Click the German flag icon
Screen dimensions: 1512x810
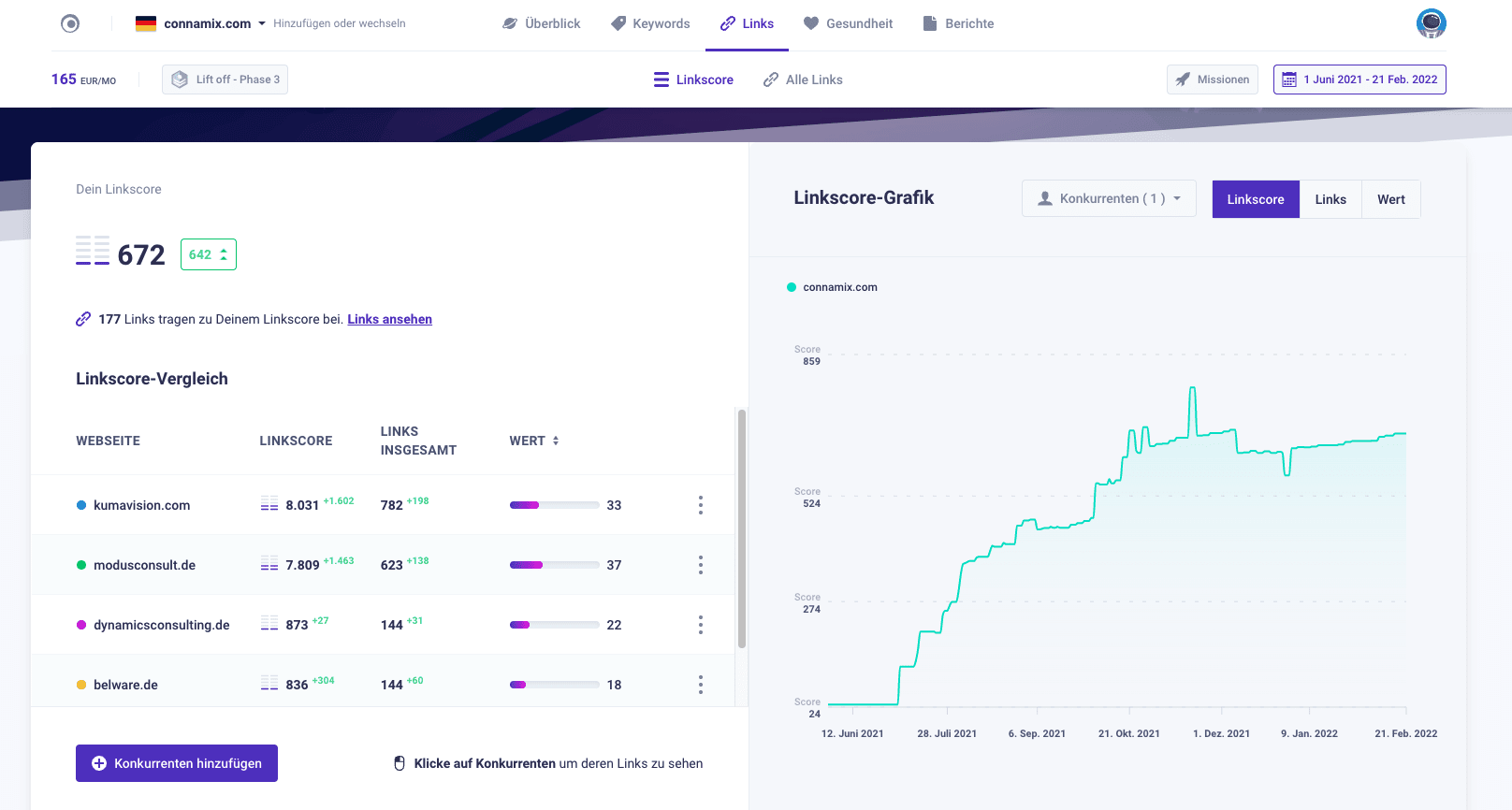pyautogui.click(x=146, y=23)
